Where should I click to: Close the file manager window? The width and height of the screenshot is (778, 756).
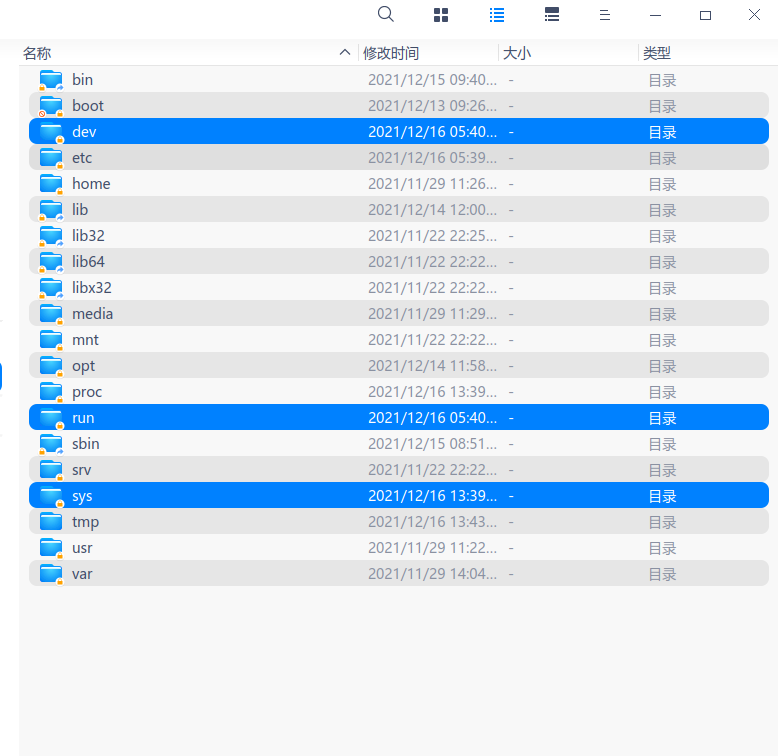(x=754, y=15)
